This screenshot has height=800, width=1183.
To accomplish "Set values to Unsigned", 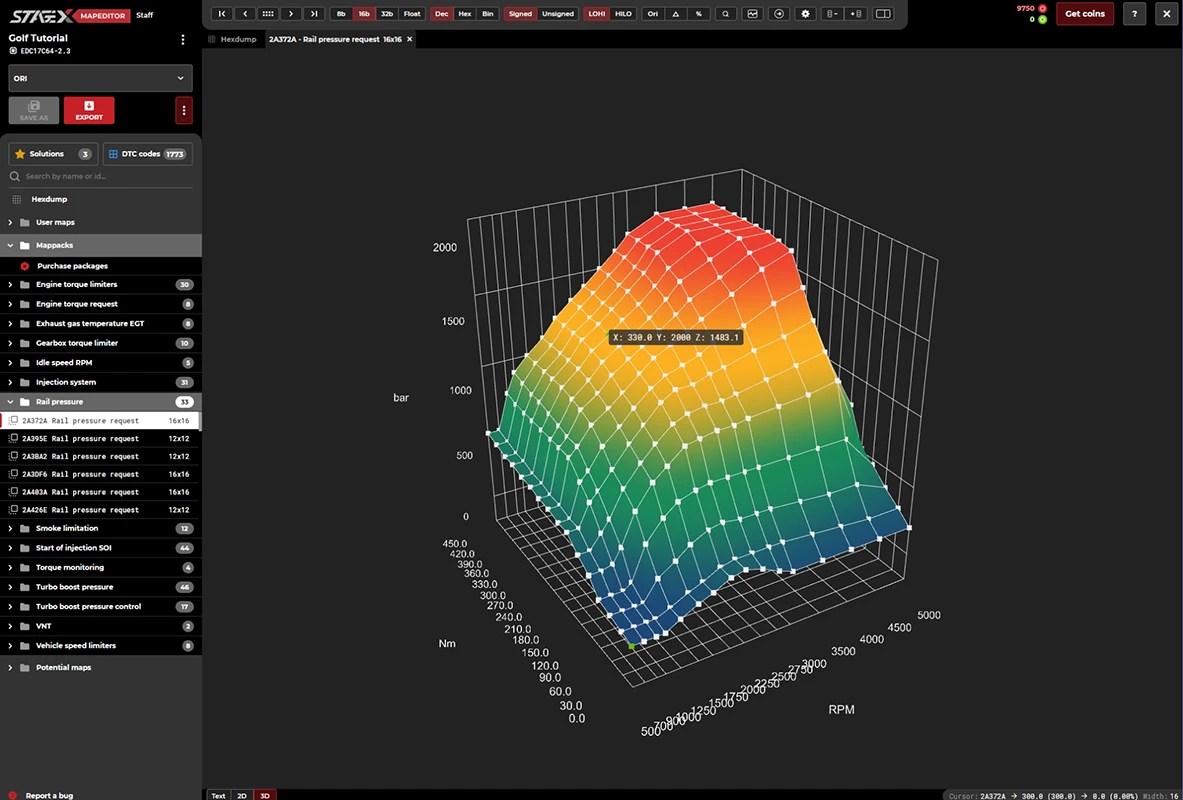I will click(558, 14).
